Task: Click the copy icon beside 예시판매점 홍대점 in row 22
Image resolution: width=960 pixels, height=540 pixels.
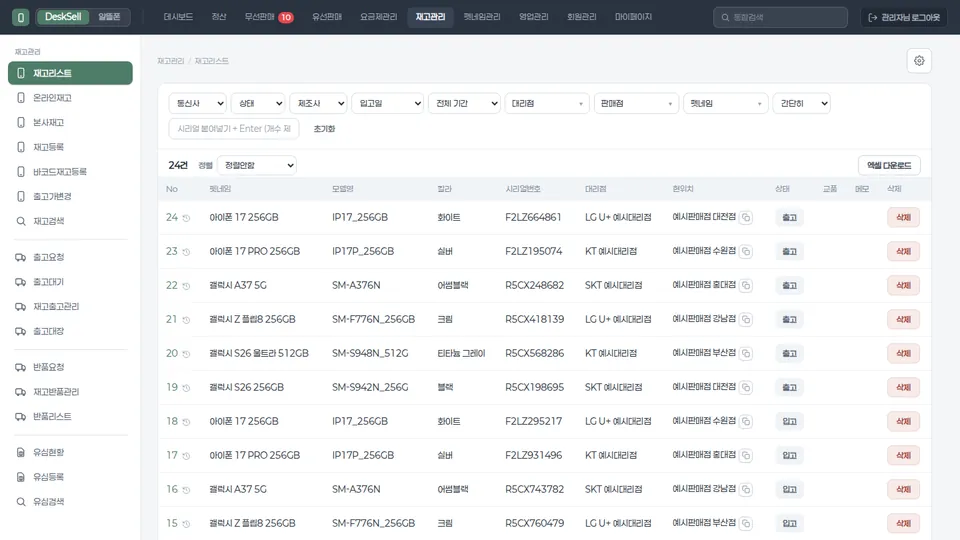Action: point(746,285)
